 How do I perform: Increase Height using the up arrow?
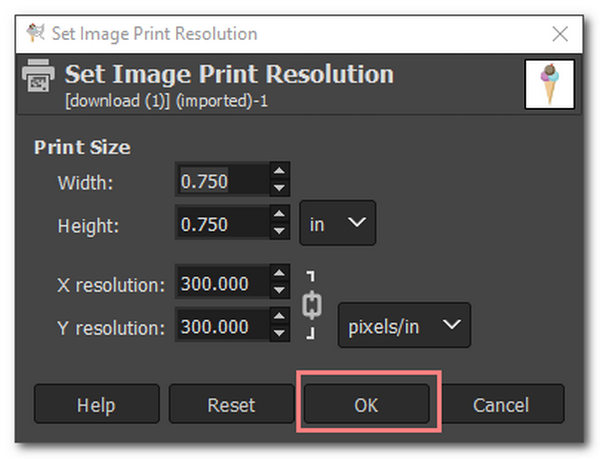[280, 213]
